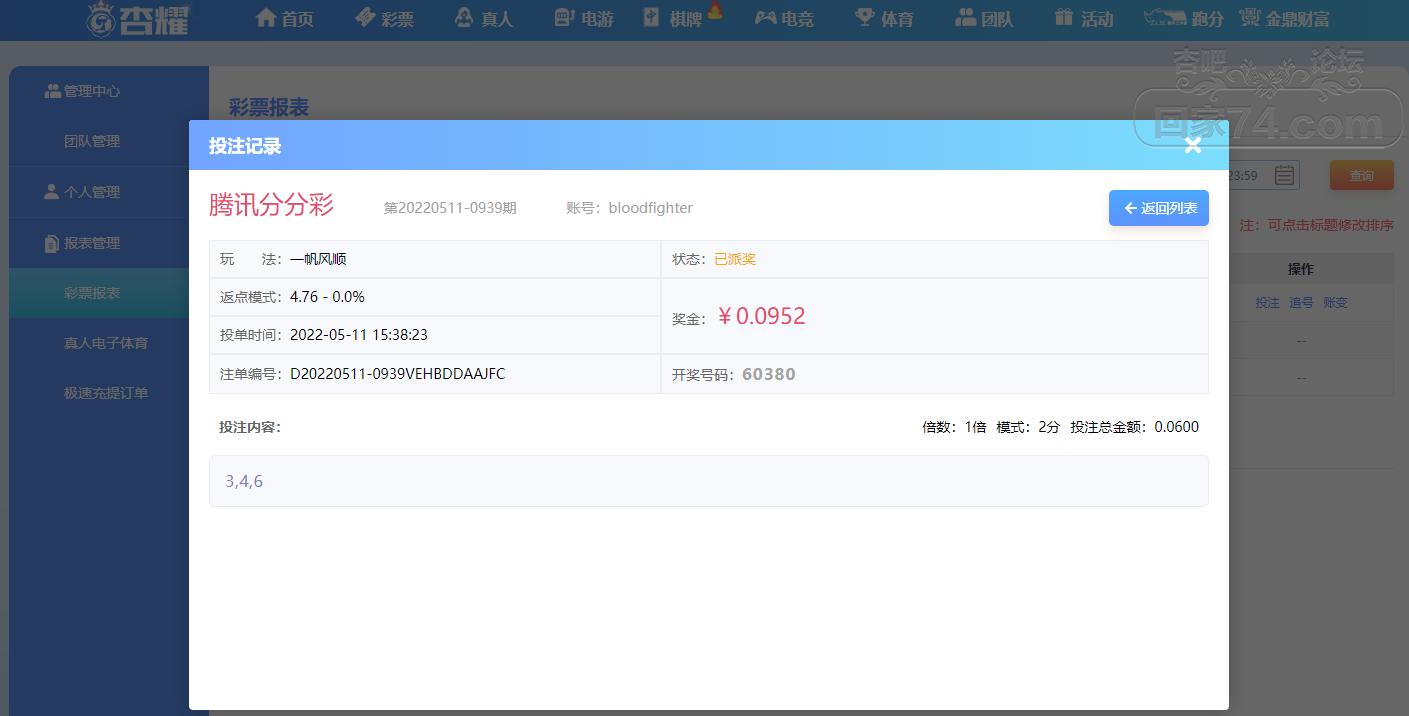The width and height of the screenshot is (1409, 716).
Task: Click the gift icon beside 活动
Action: (1063, 17)
